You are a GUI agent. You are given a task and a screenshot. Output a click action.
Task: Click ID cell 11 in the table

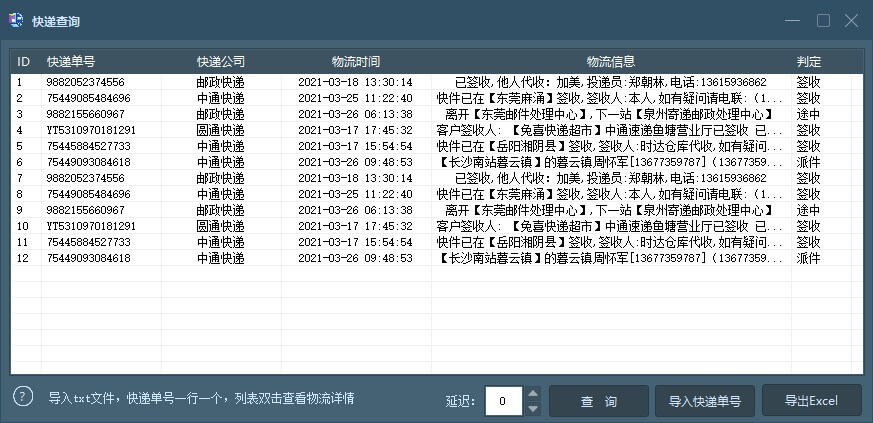tap(22, 243)
